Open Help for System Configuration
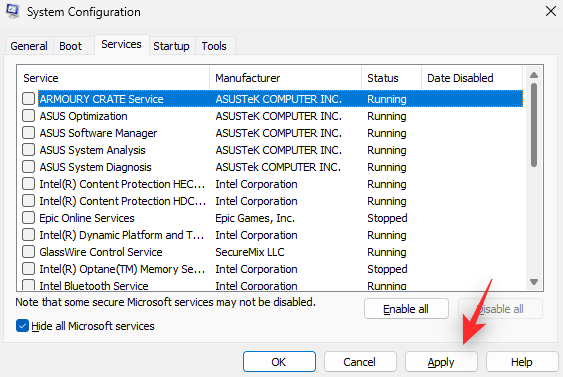 522,362
